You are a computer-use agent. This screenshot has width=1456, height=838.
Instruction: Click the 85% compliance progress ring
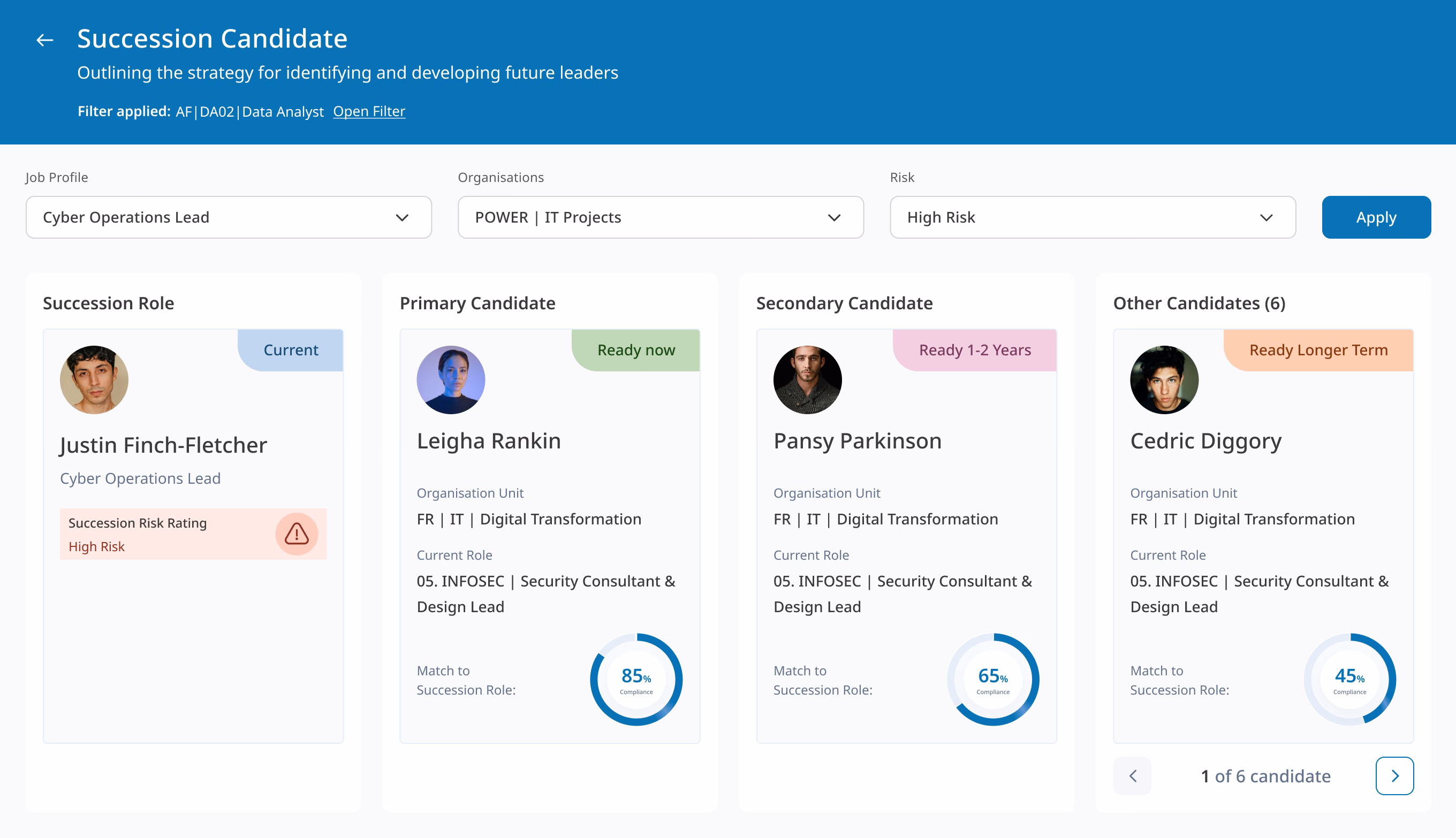coord(636,680)
